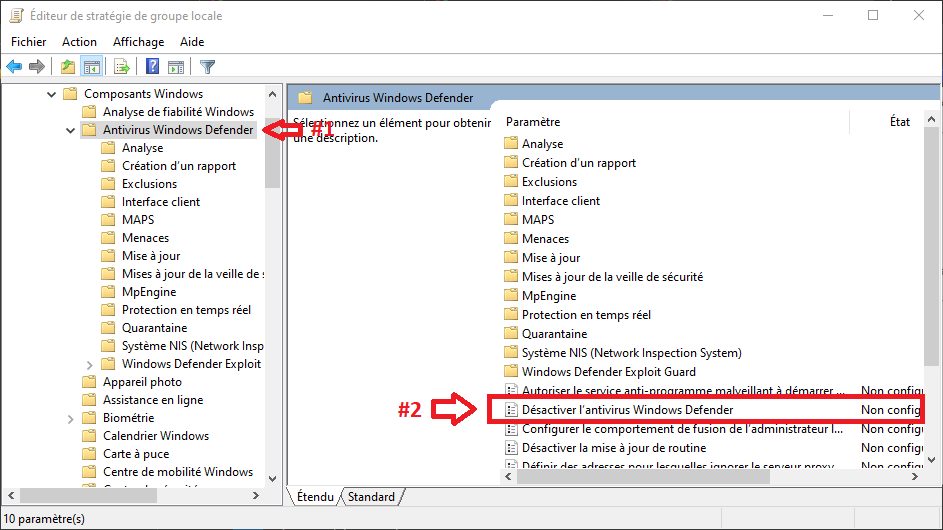Open Help via question mark icon

pyautogui.click(x=152, y=66)
